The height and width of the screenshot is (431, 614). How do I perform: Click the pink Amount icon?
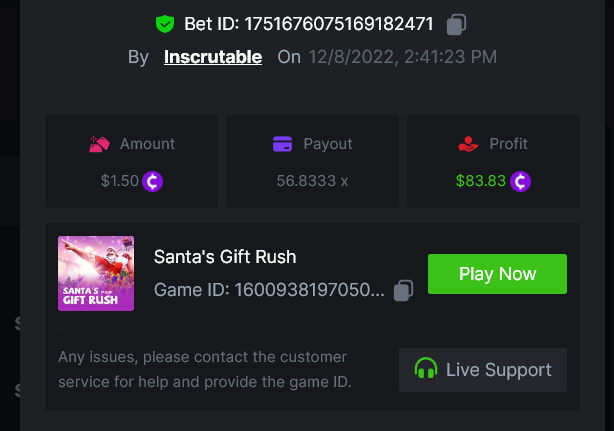point(99,144)
